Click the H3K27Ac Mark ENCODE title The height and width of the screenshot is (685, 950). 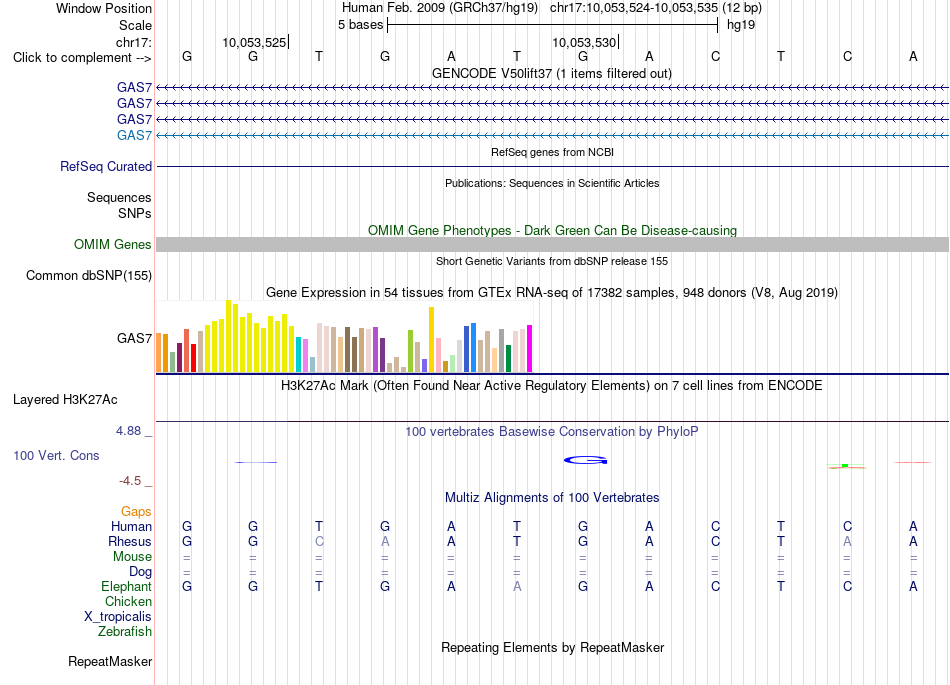552,385
